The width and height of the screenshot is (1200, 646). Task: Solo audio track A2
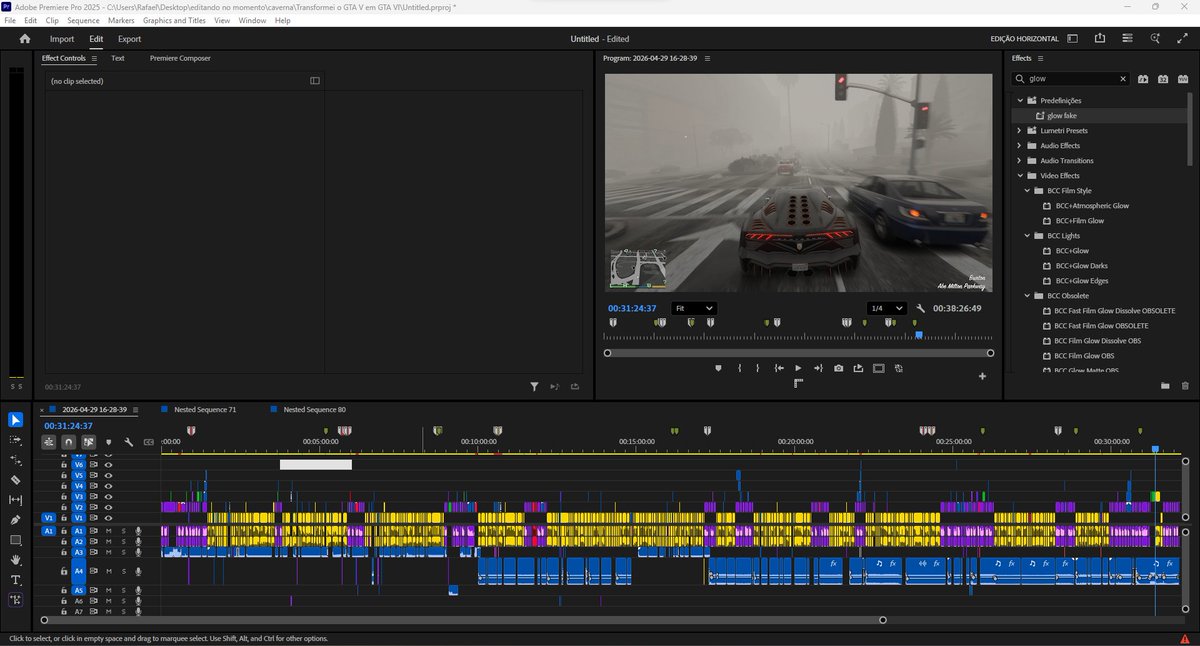[x=123, y=541]
